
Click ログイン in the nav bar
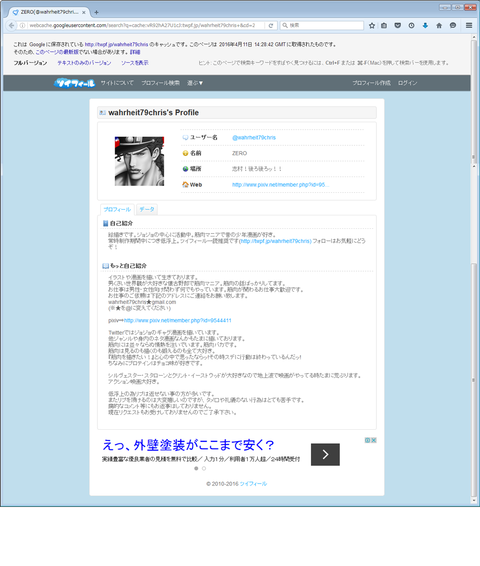pos(407,83)
